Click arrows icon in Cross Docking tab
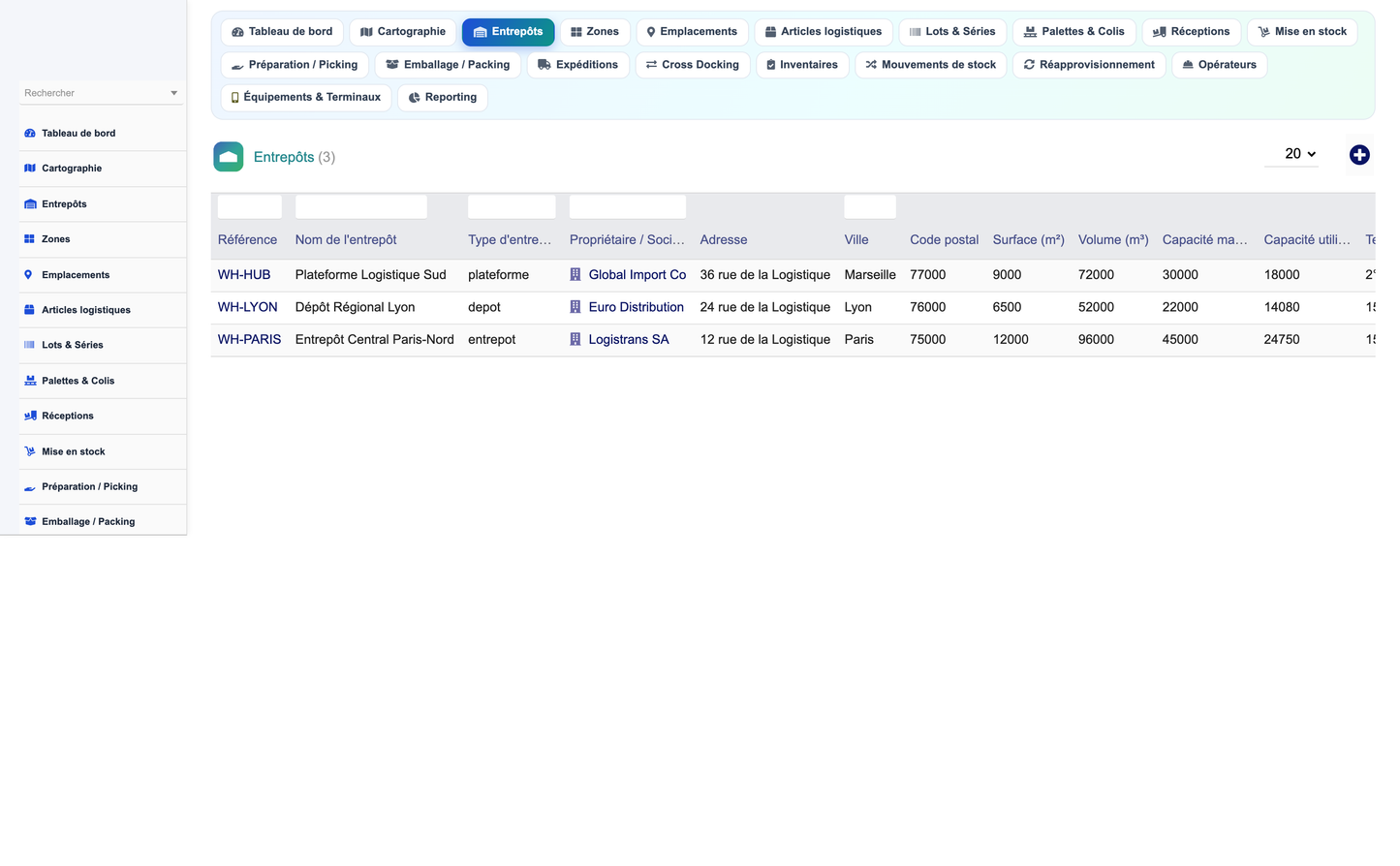 pos(652,65)
